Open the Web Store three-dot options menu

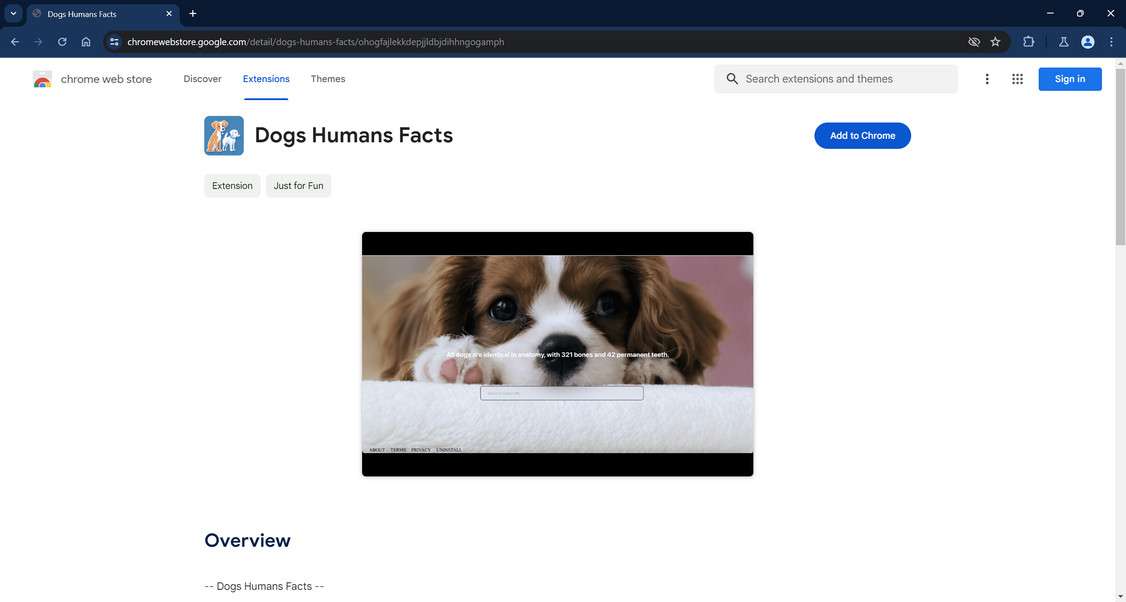(x=986, y=78)
